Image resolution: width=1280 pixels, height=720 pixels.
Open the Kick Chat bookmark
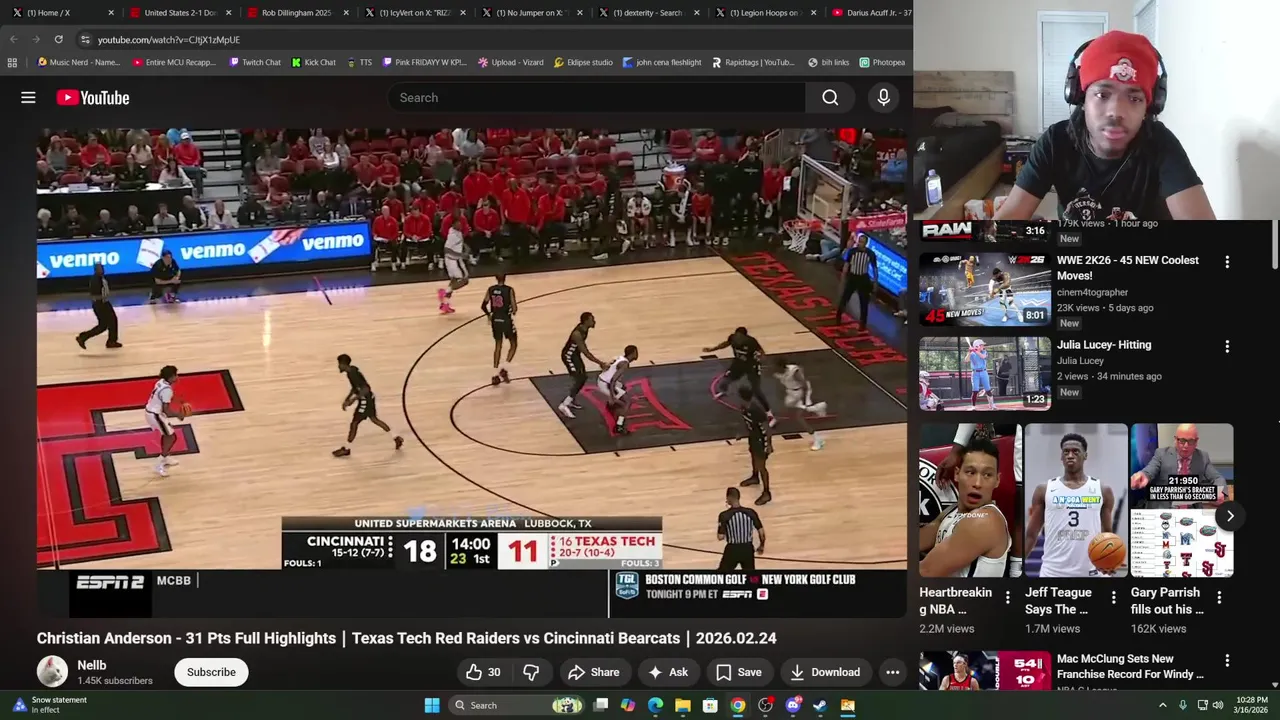point(313,62)
